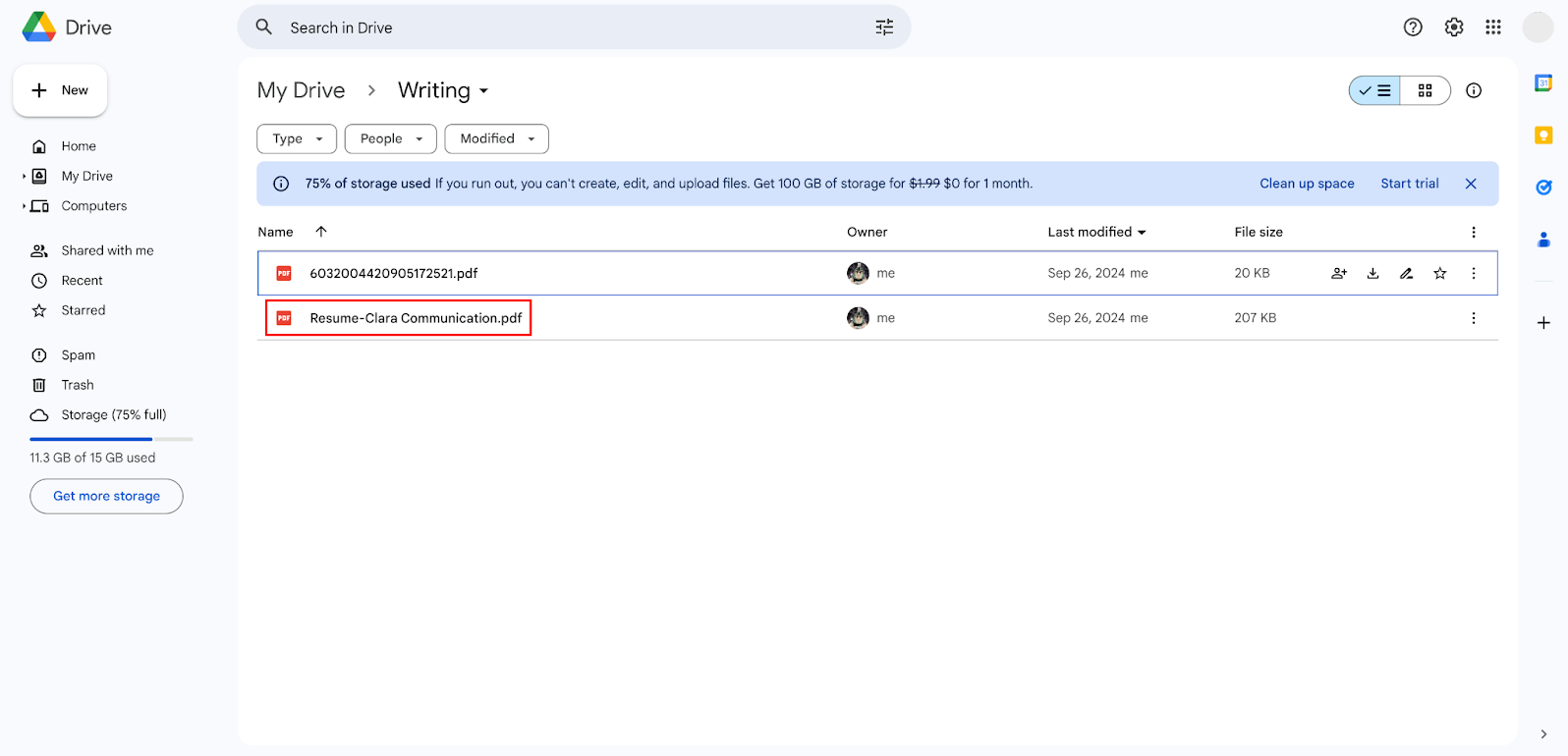Switch to list layout view
Image resolution: width=1568 pixels, height=756 pixels.
coord(1374,90)
